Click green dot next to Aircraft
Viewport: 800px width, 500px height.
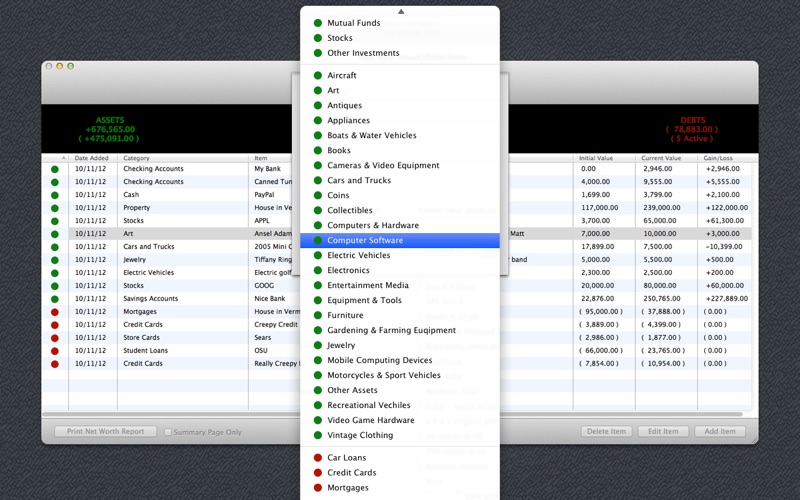pyautogui.click(x=318, y=75)
